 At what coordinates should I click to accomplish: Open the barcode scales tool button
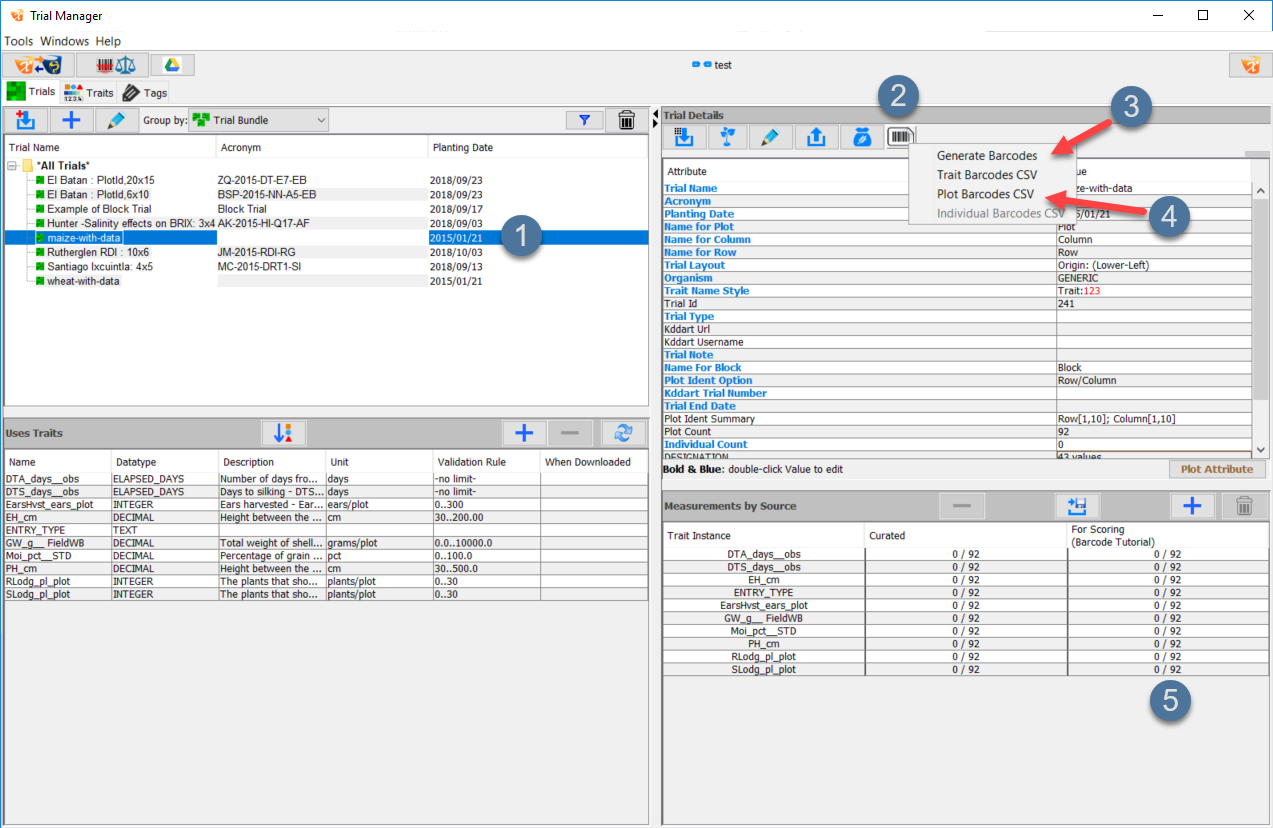(113, 65)
